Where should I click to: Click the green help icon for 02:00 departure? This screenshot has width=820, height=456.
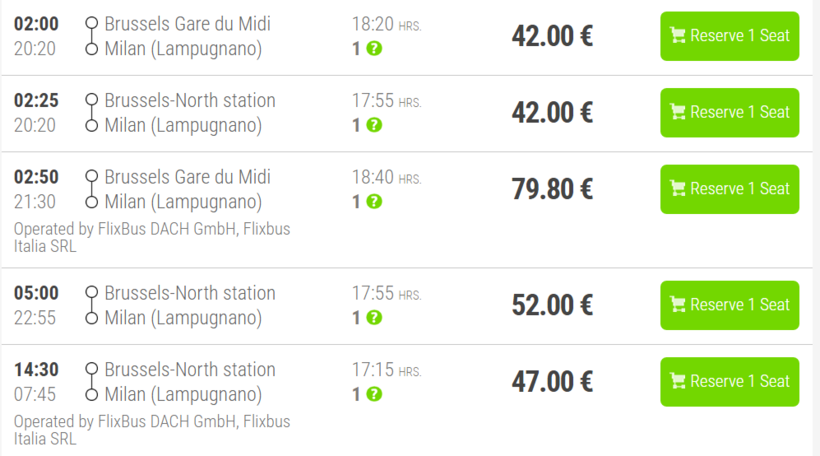pyautogui.click(x=374, y=48)
